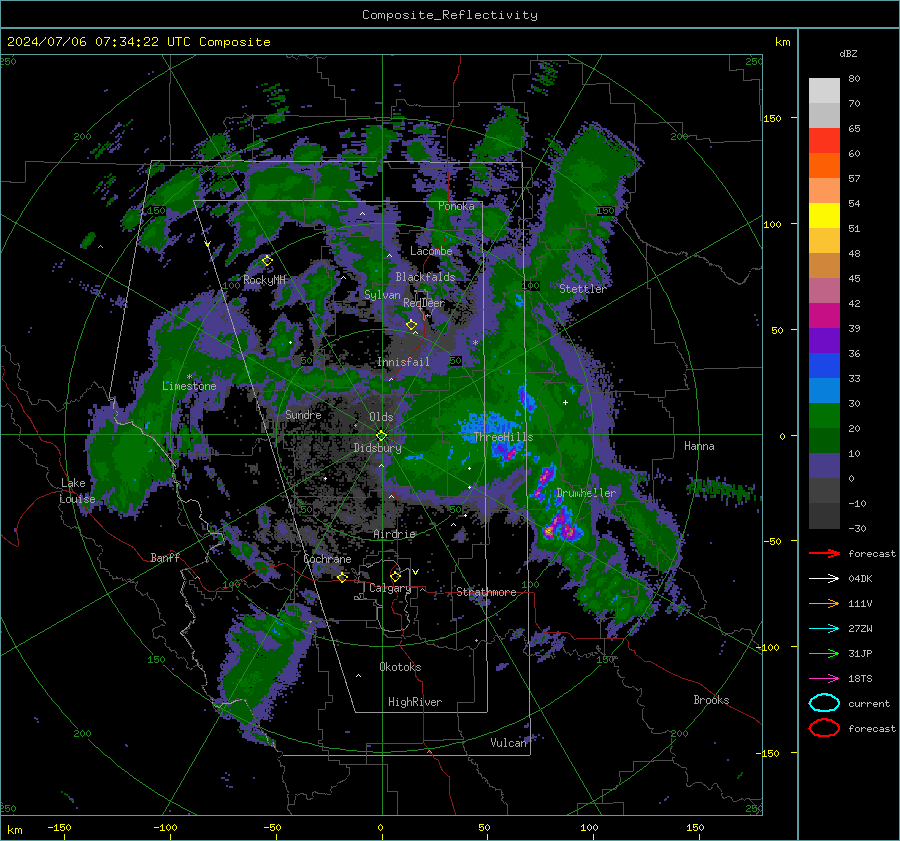Click the intense storm cell southwest of Drumheller

pos(560,525)
